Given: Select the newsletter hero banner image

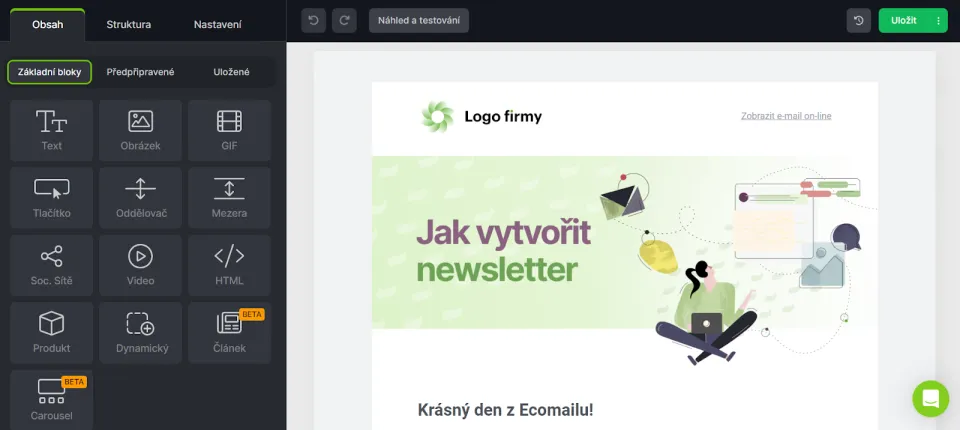Looking at the screenshot, I should pos(624,260).
